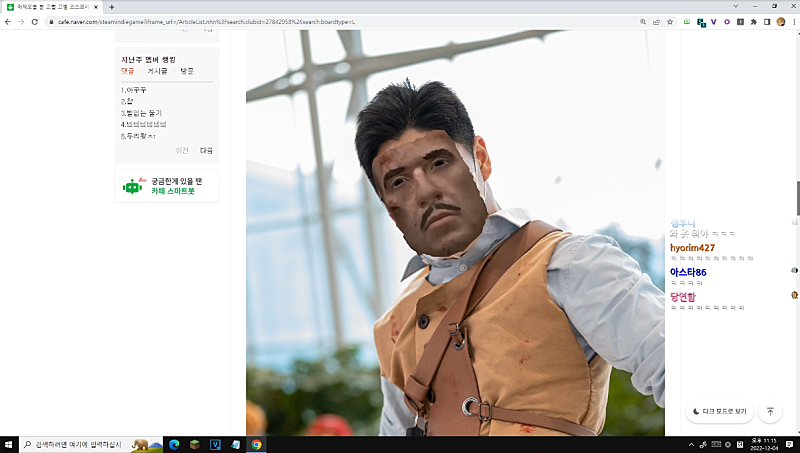Show hidden system tray icons

(x=692, y=444)
